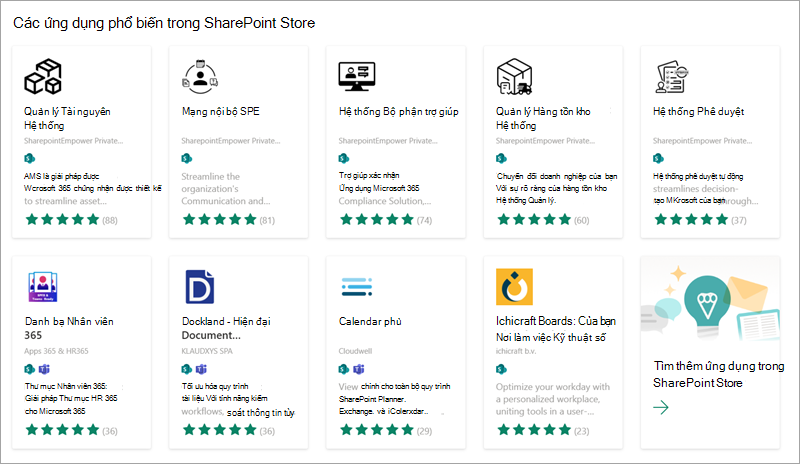The width and height of the screenshot is (800, 464).
Task: Click SharePoint badge on Hệ thống Phê duyệt card
Action: pyautogui.click(x=658, y=158)
